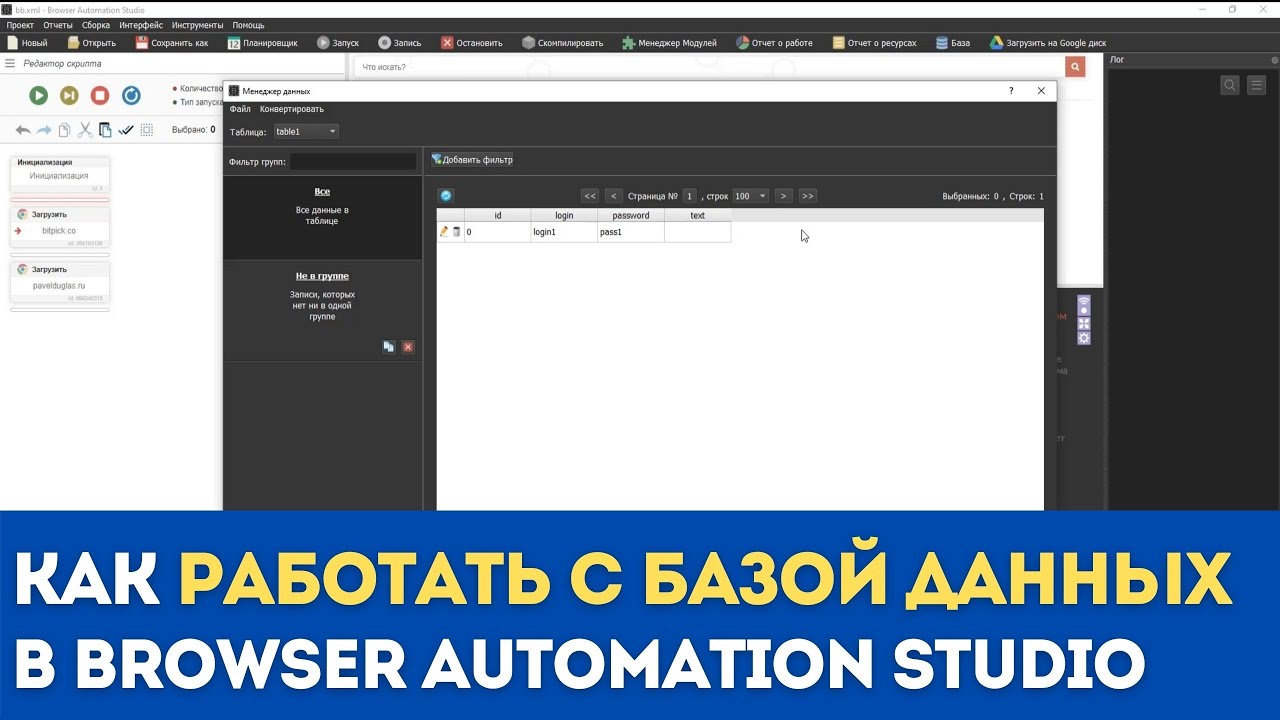Click the red Stop script button
The height and width of the screenshot is (720, 1280).
pyautogui.click(x=100, y=95)
